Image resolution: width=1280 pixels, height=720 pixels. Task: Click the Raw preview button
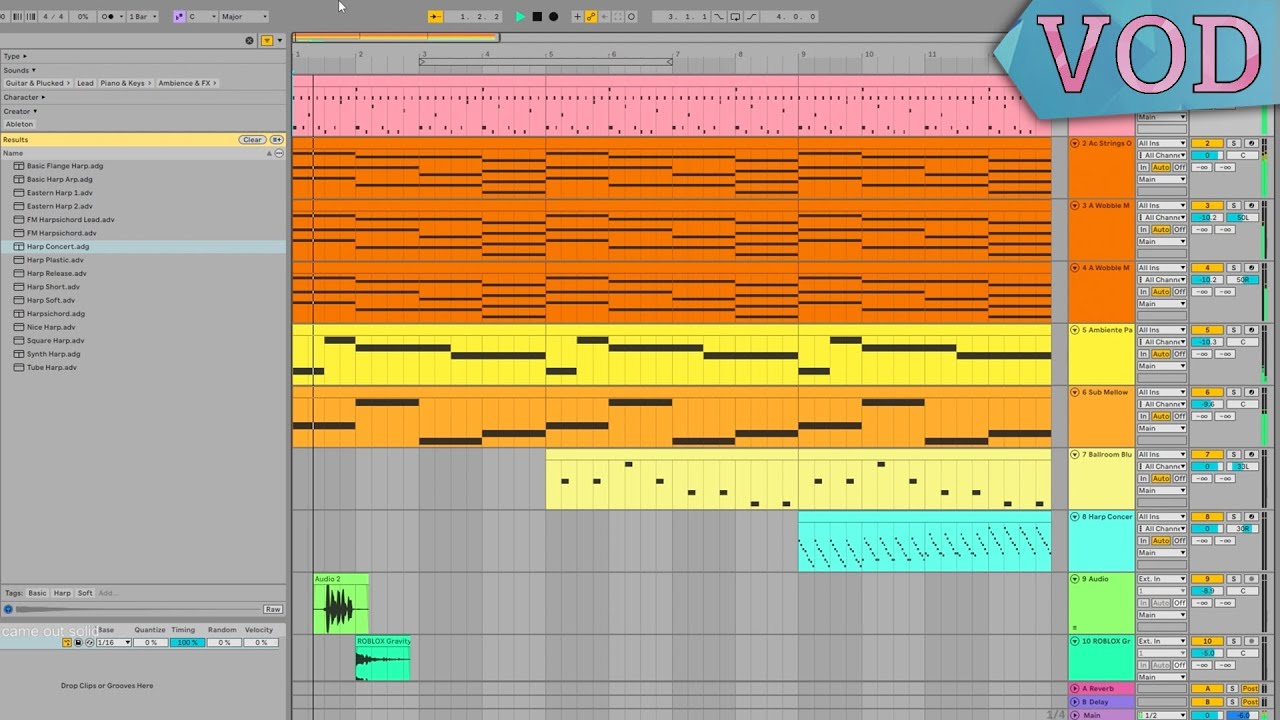click(x=273, y=609)
